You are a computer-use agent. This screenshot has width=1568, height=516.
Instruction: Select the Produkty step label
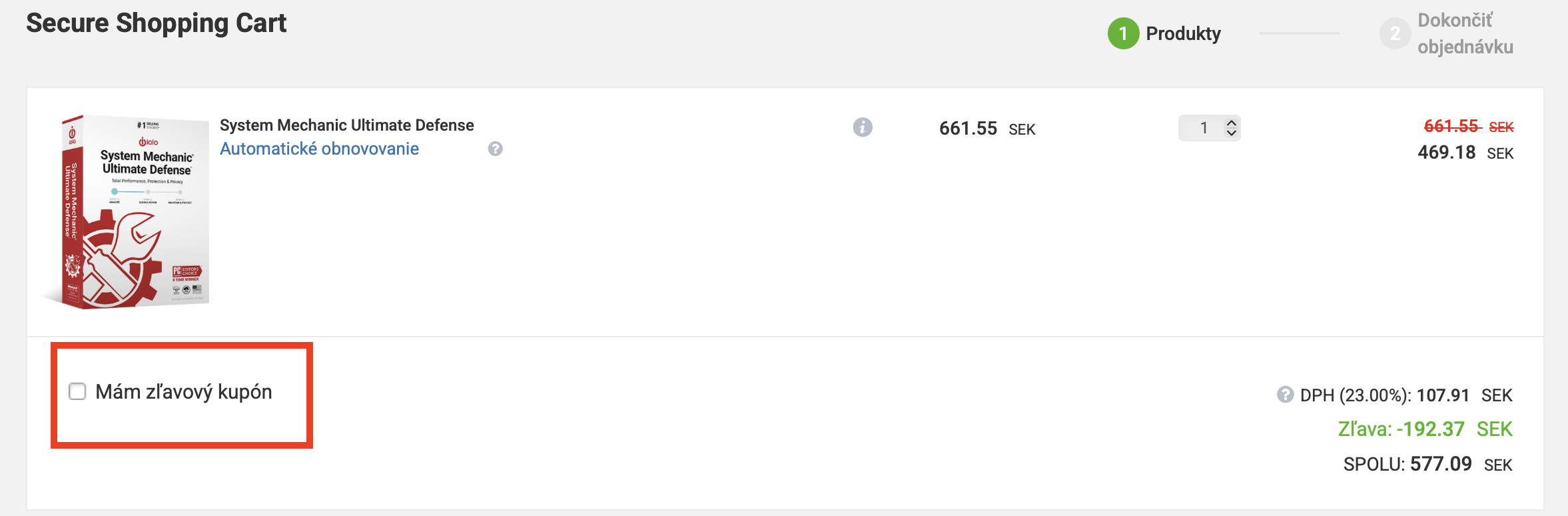point(1183,33)
